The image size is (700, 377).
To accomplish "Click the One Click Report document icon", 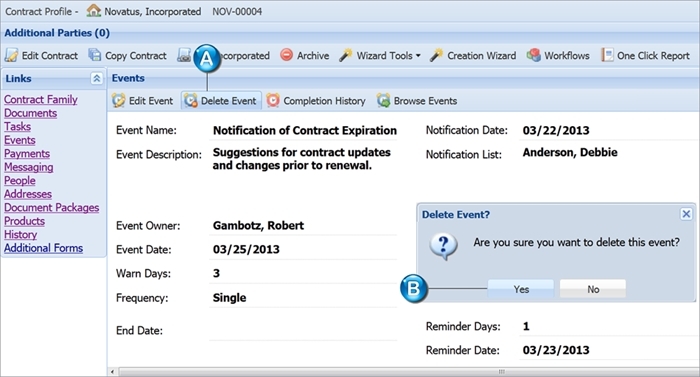I will pos(607,55).
